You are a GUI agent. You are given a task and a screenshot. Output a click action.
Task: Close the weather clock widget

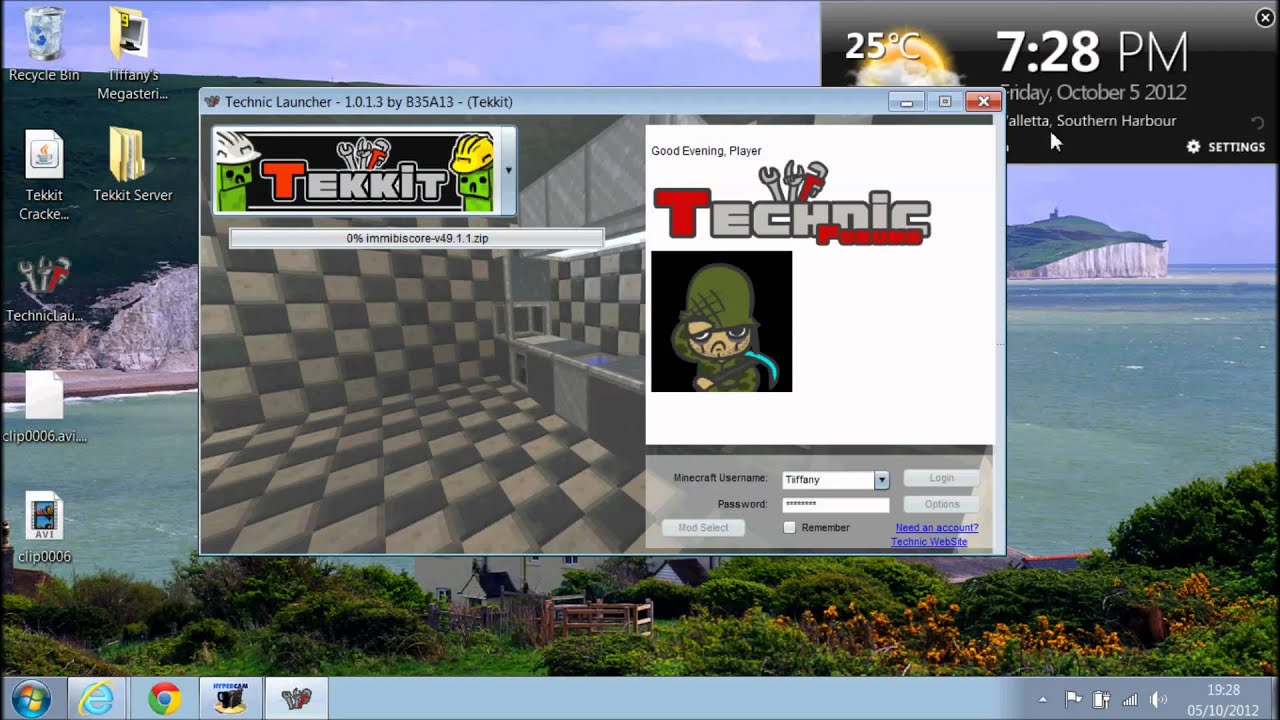(x=1264, y=17)
